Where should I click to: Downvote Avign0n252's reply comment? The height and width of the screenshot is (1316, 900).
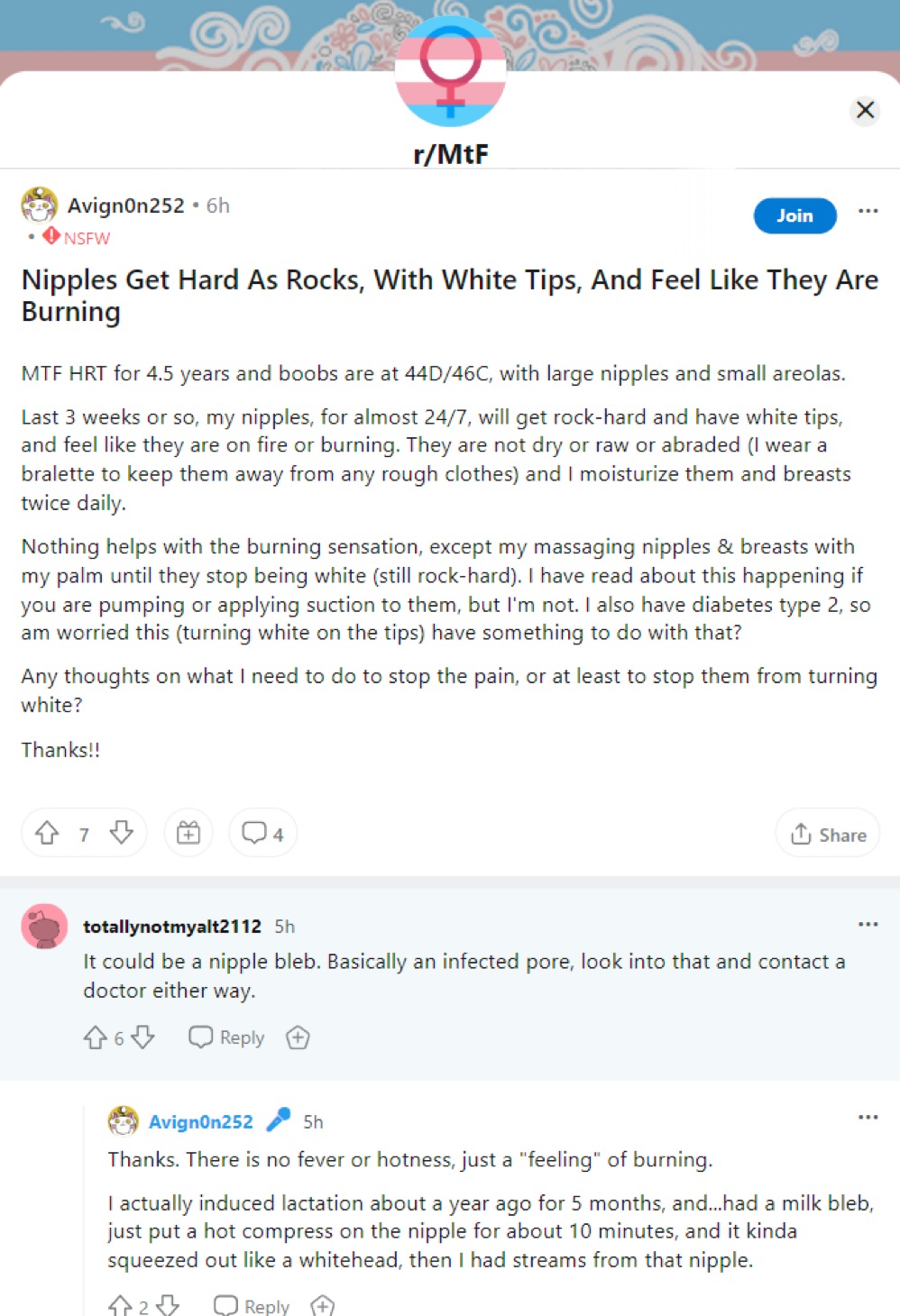(x=168, y=1305)
